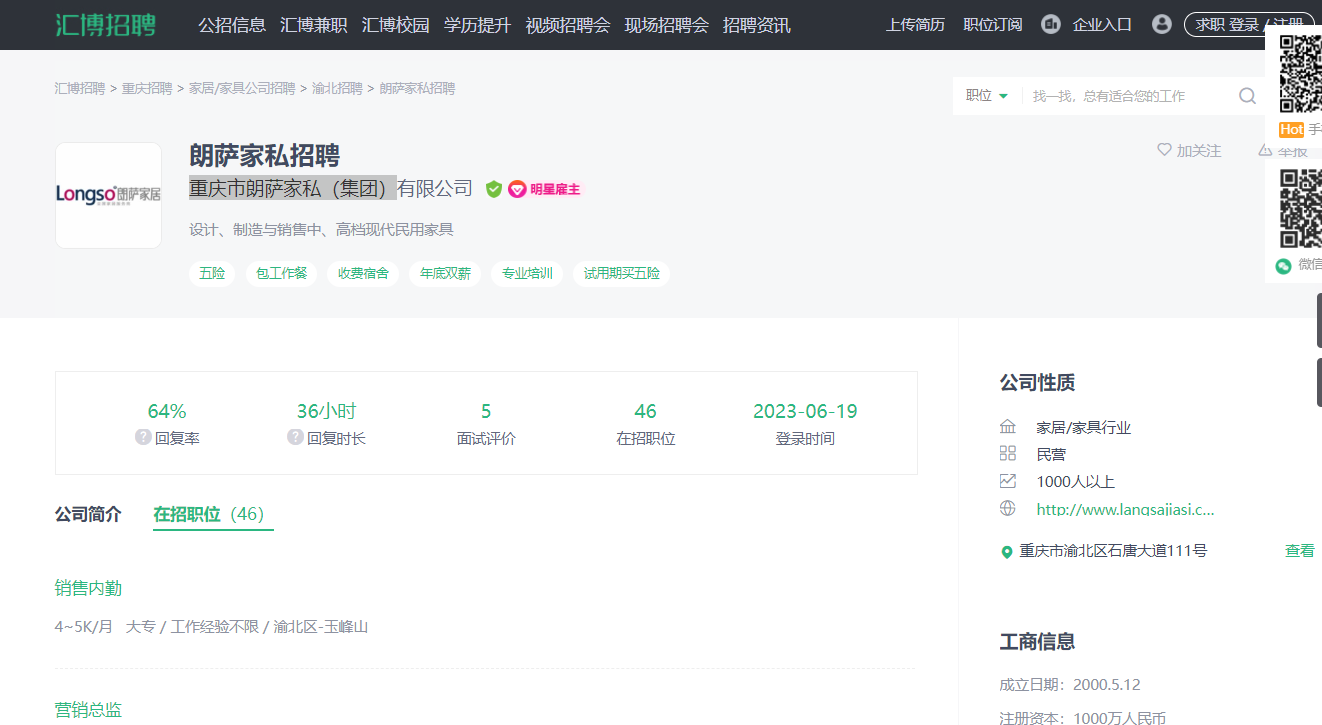Open 视频招聘会 in the top navigation
This screenshot has width=1322, height=725.
coord(568,25)
